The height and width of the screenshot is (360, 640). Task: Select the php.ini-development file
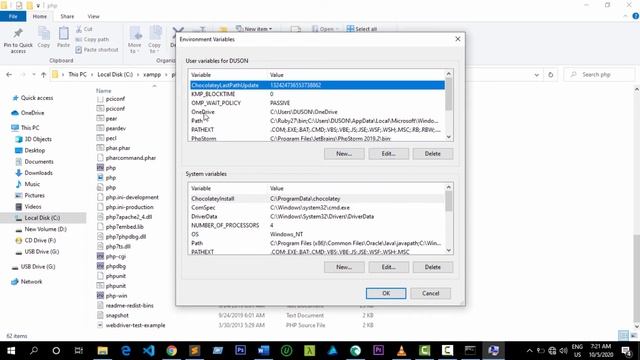(132, 198)
